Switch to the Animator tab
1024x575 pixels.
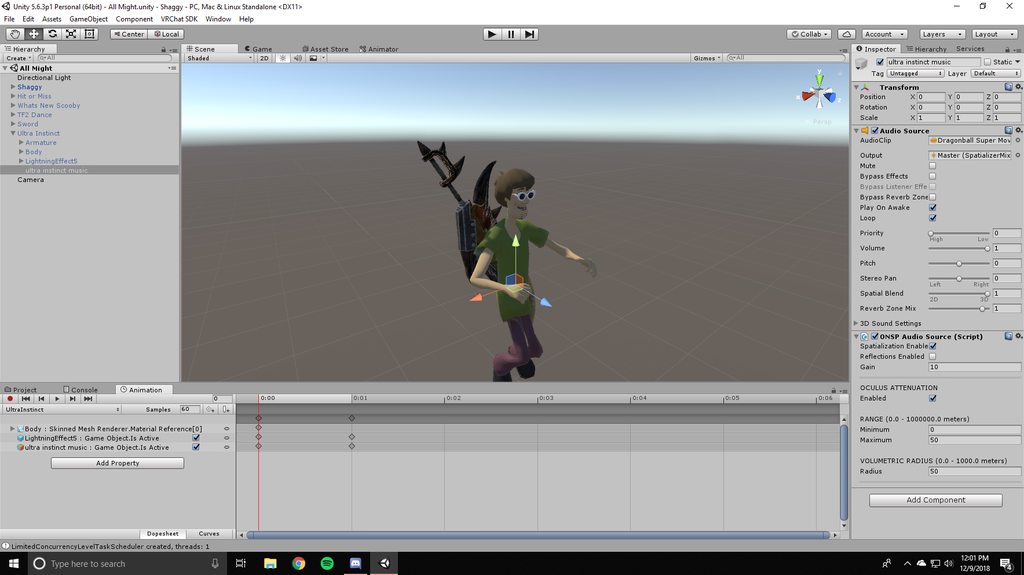[x=379, y=49]
